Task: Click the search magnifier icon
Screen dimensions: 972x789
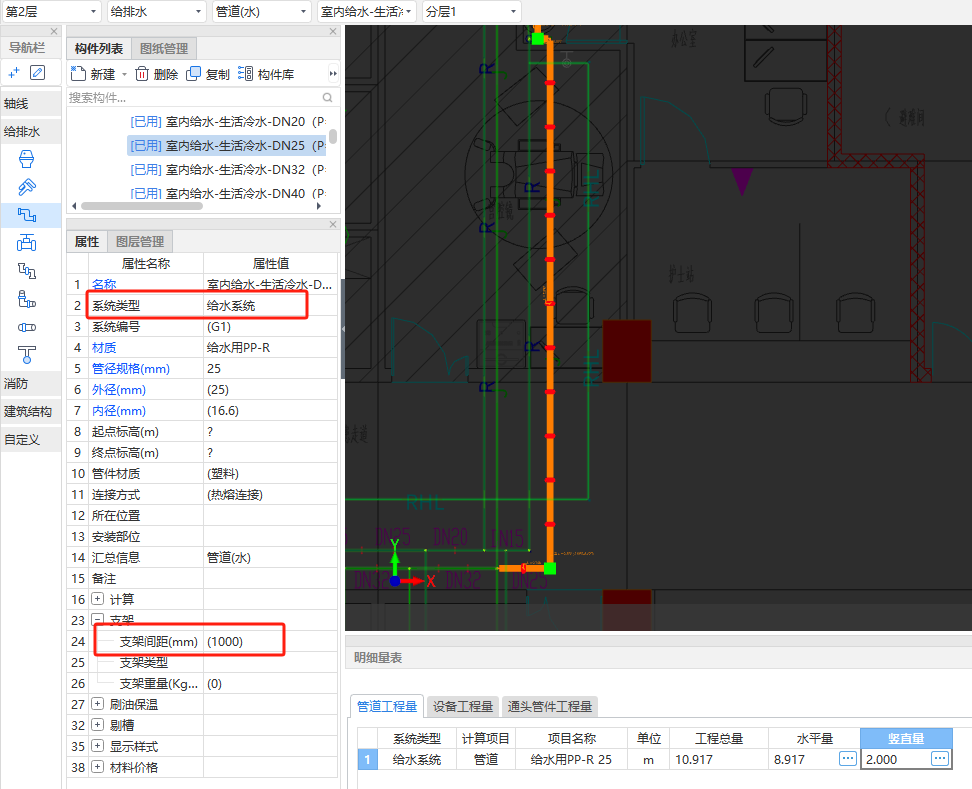Action: [327, 97]
